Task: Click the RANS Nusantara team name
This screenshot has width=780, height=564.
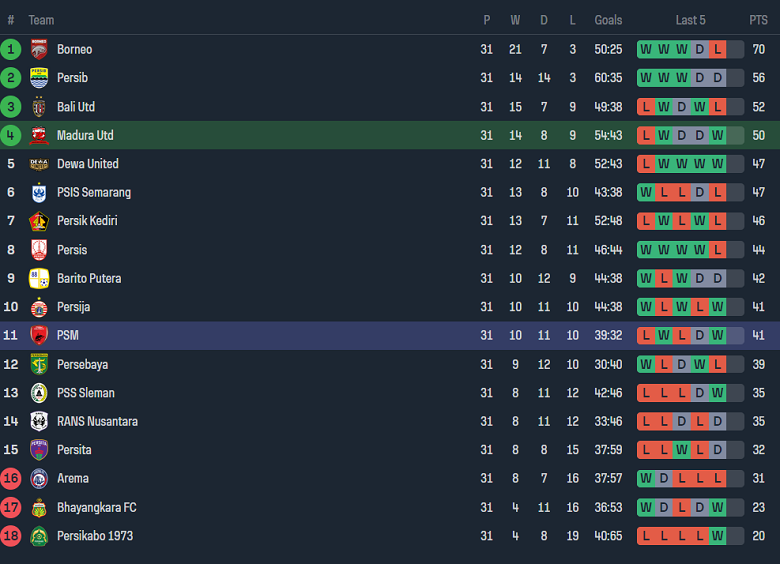Action: point(97,422)
